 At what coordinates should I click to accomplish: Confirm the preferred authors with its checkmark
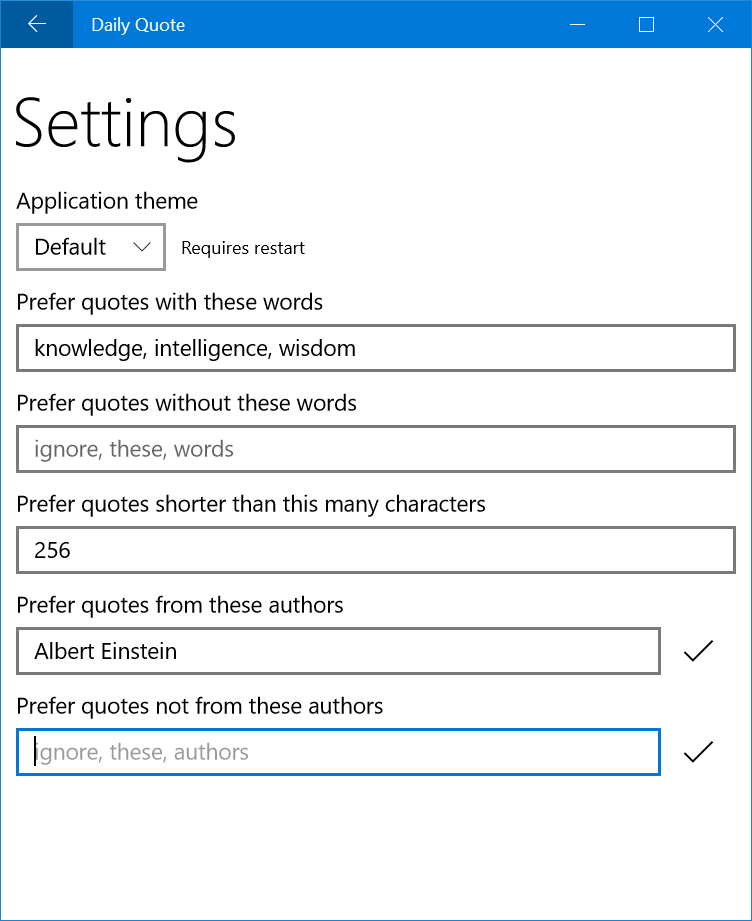point(698,651)
